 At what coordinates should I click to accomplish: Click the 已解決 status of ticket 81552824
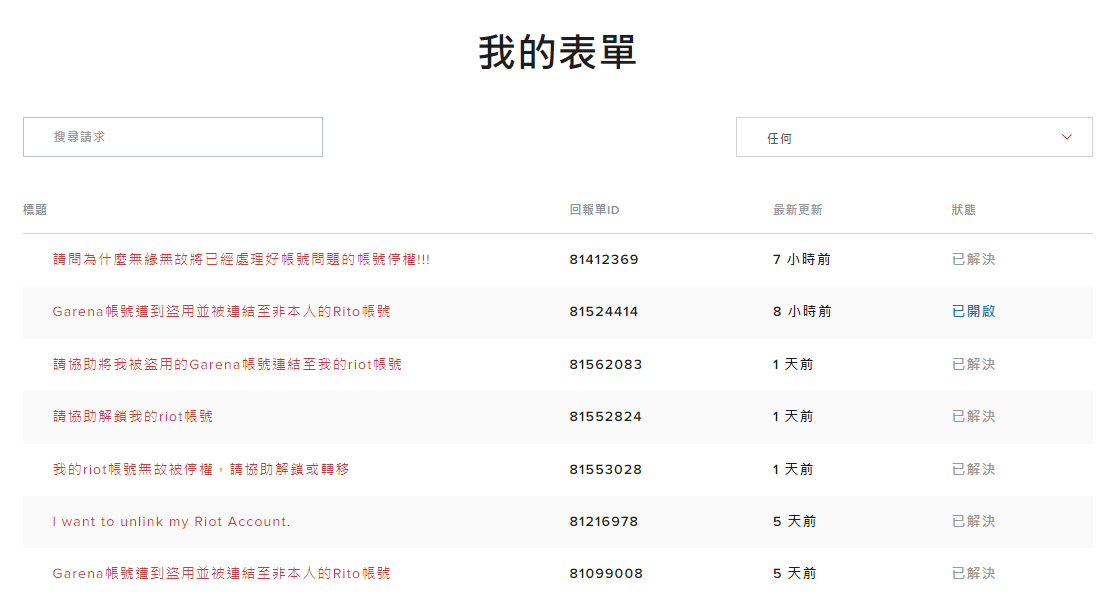click(973, 416)
